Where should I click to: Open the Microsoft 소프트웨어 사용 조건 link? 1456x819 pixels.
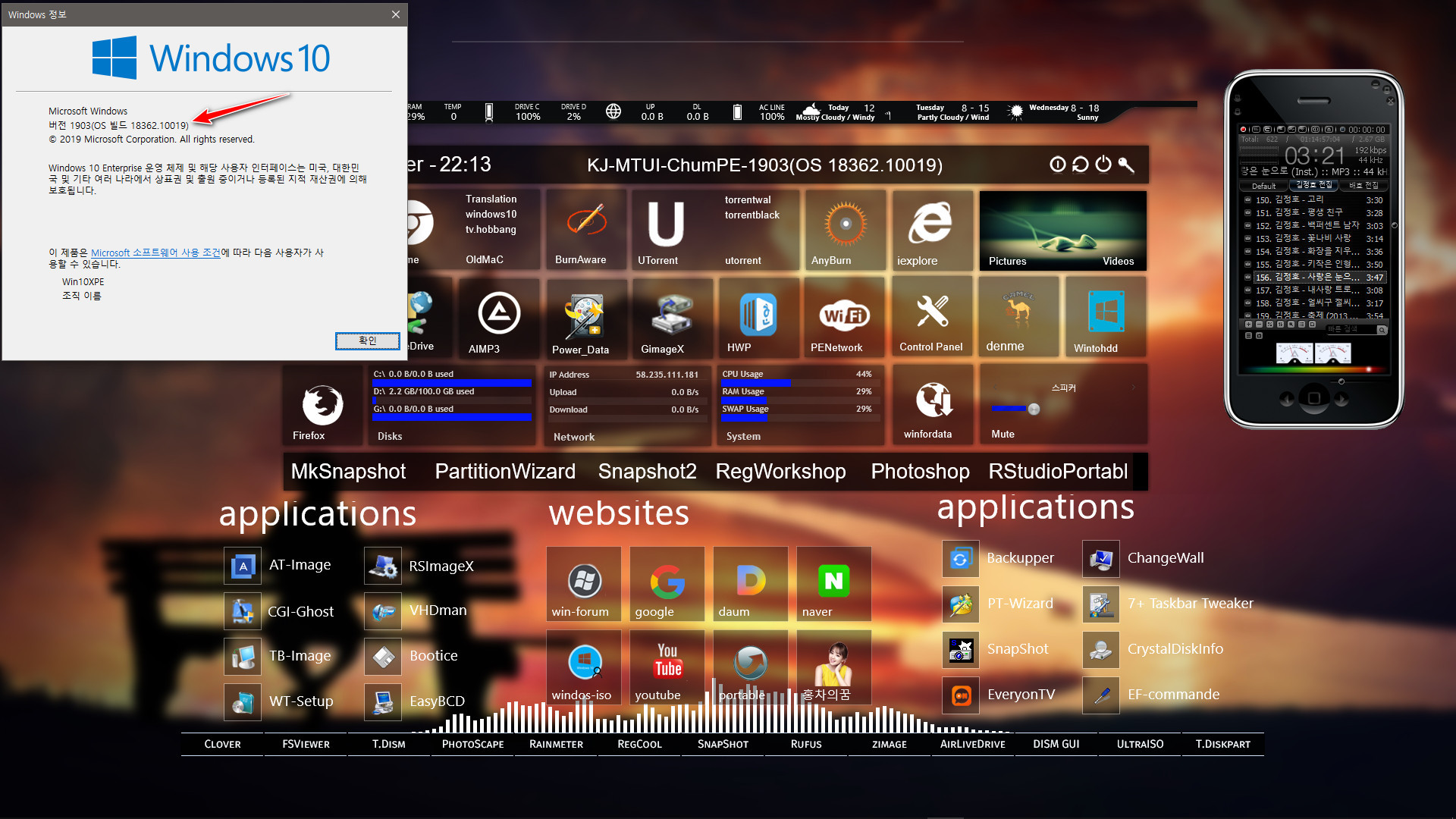155,253
